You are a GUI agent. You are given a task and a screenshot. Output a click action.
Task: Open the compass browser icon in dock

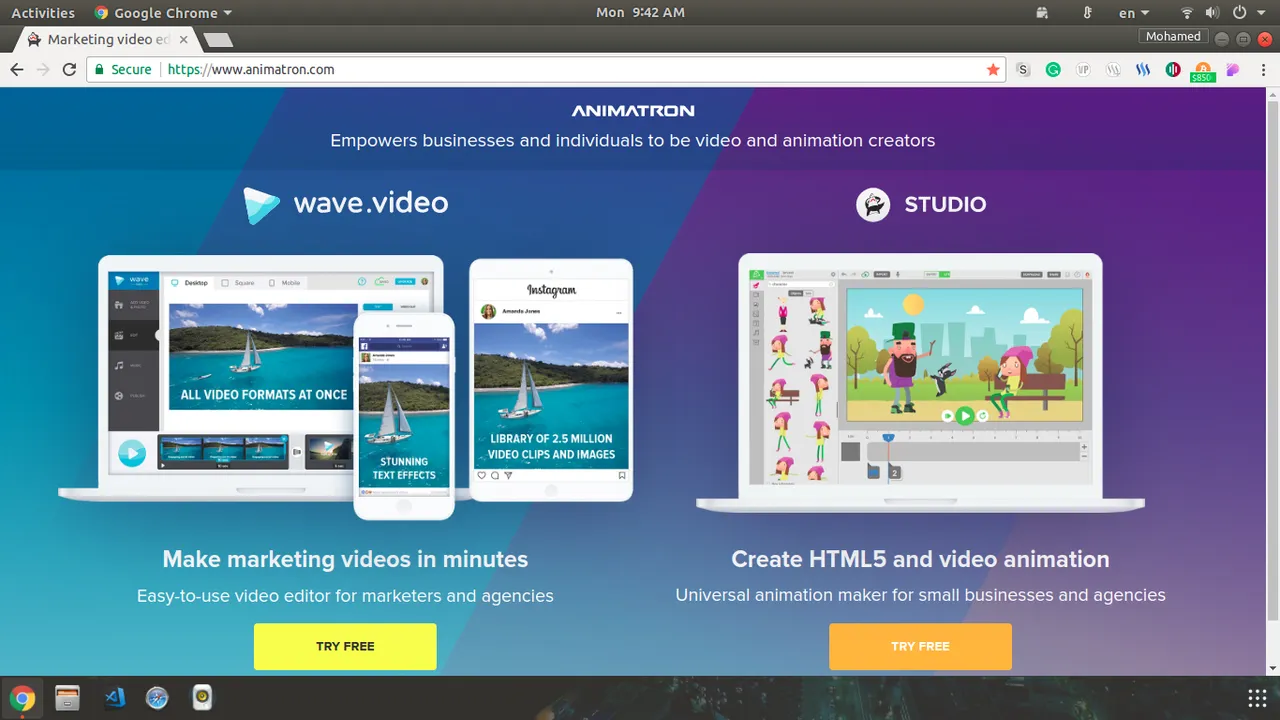(x=157, y=698)
